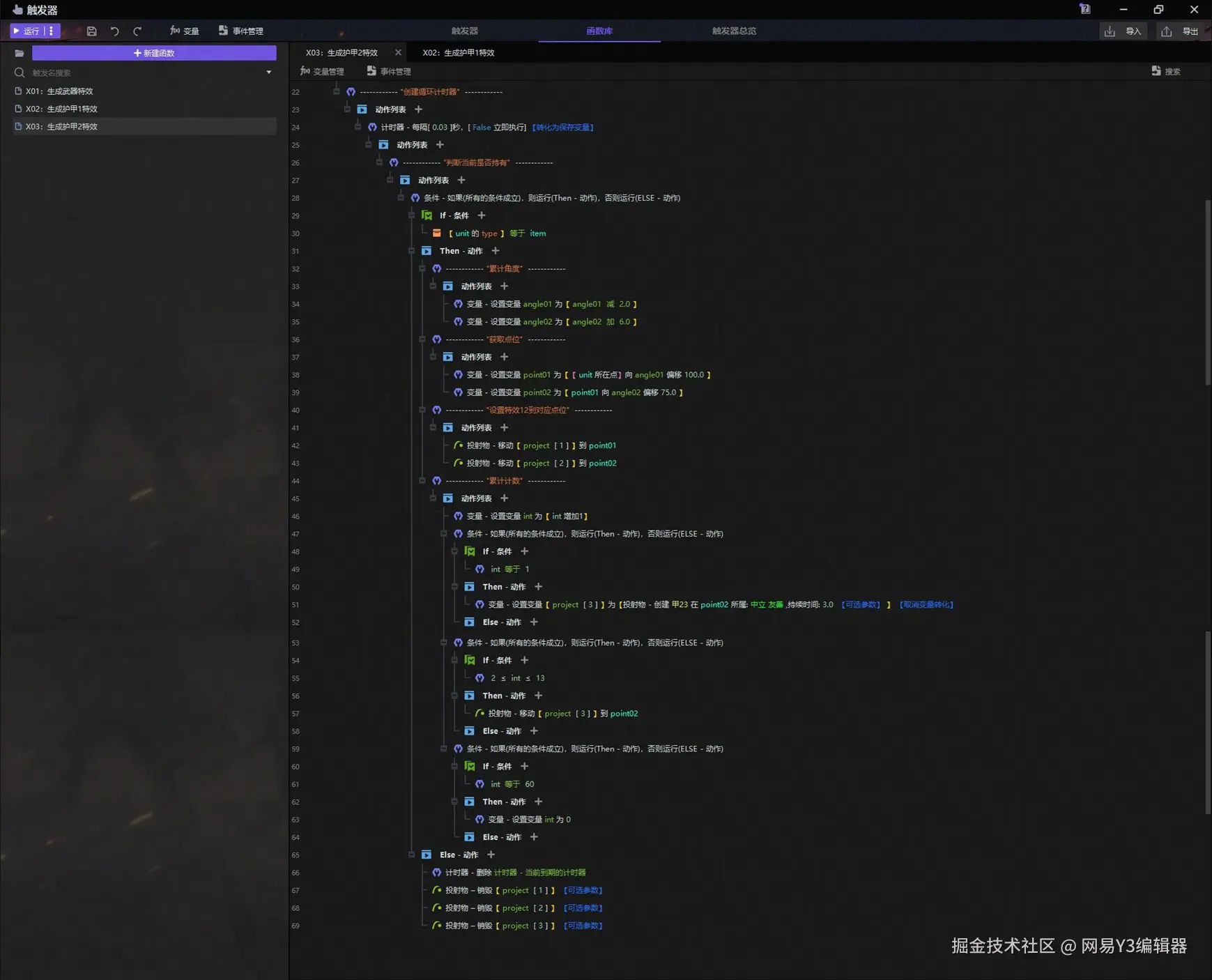Click the 转化为保存变量 link
The width and height of the screenshot is (1212, 980).
pyautogui.click(x=563, y=128)
